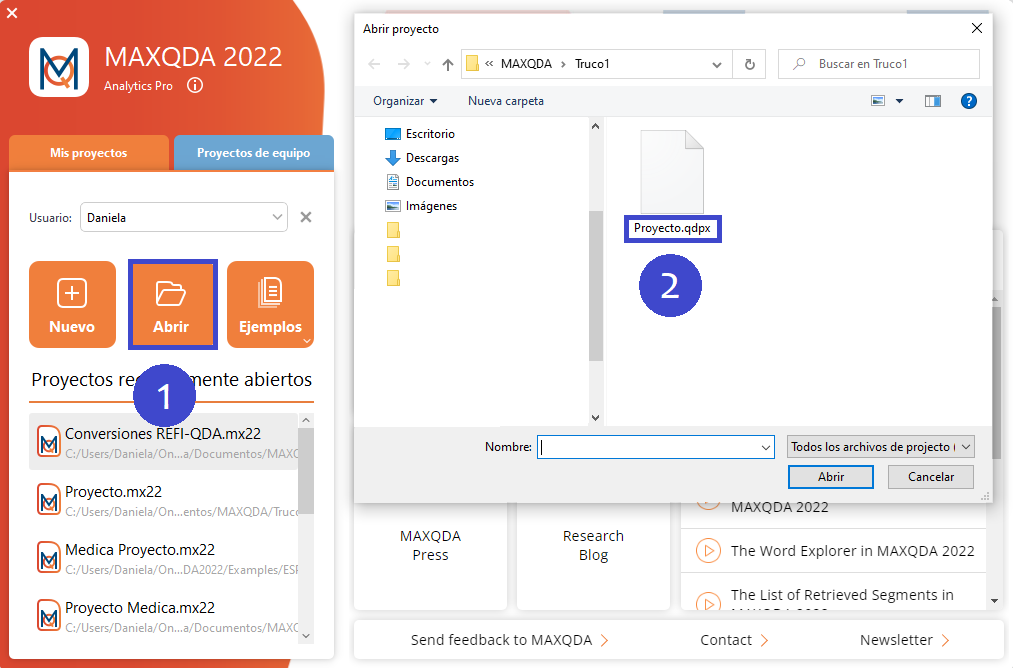
Task: Click the Proyecto Medica.mx22 project icon
Action: [49, 616]
